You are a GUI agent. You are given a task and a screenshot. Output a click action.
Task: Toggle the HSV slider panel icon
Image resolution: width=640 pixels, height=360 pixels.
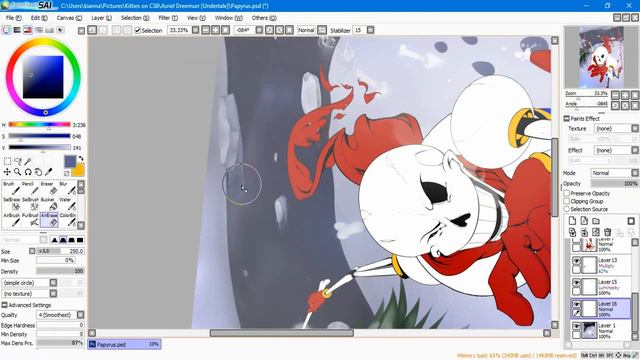[x=28, y=30]
